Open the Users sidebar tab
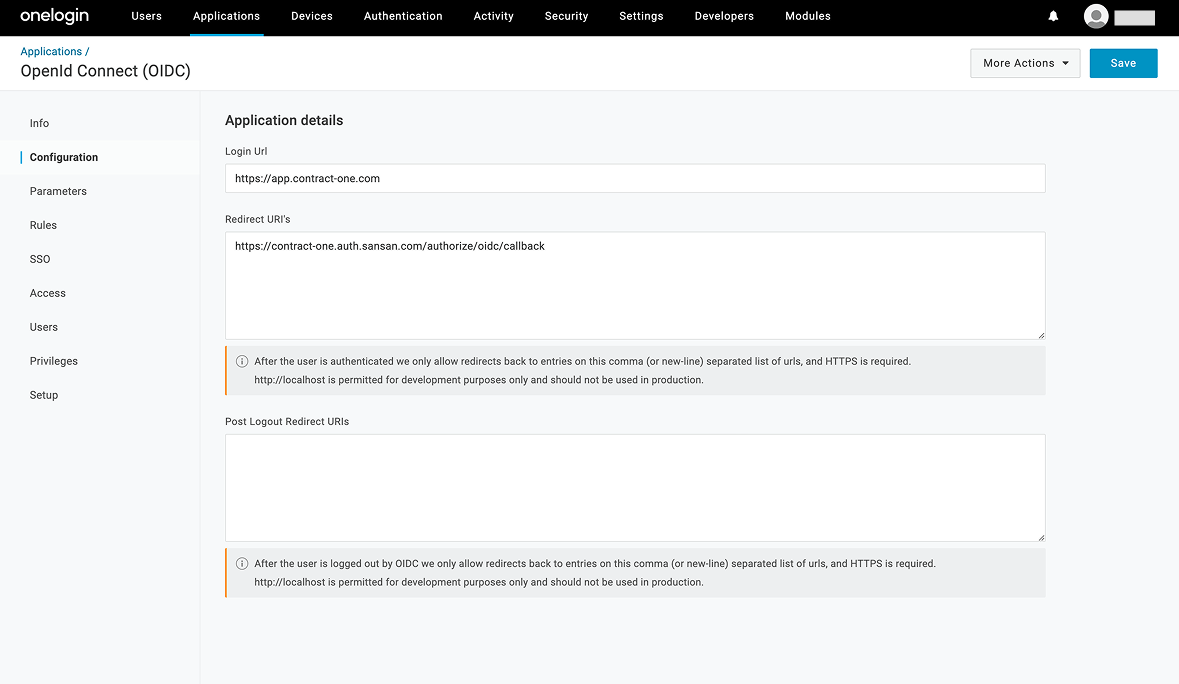The width and height of the screenshot is (1179, 684). [x=44, y=327]
